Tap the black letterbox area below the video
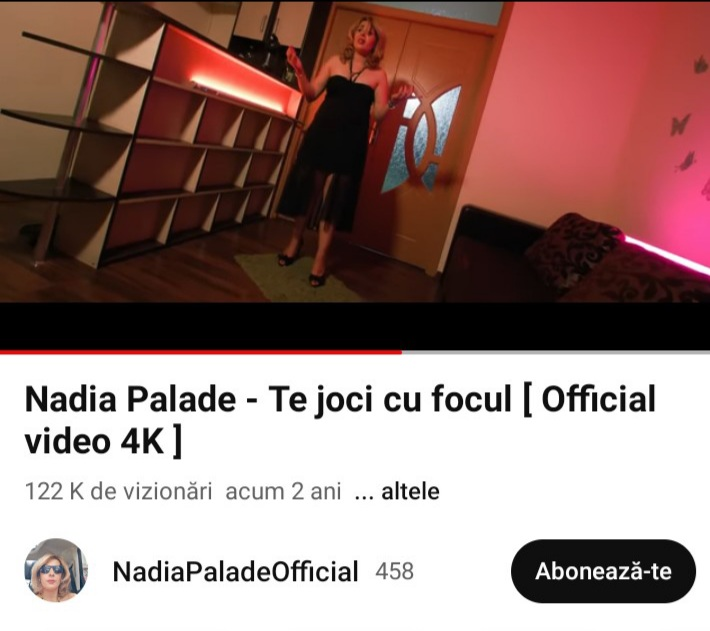Image resolution: width=710 pixels, height=631 pixels. 355,326
